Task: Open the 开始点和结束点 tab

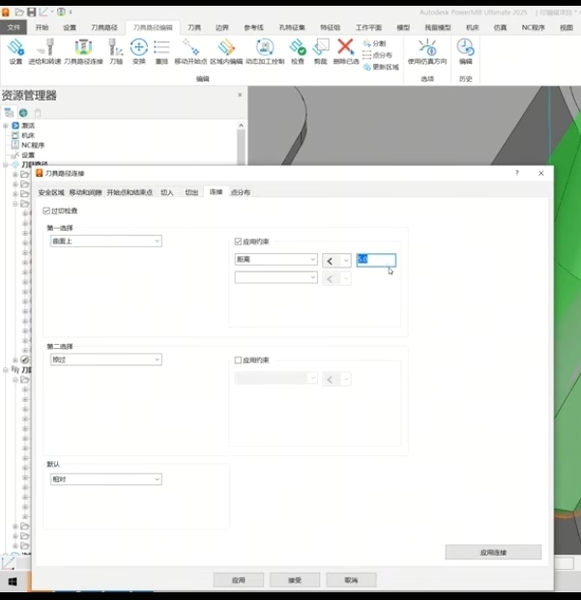Action: [x=129, y=192]
